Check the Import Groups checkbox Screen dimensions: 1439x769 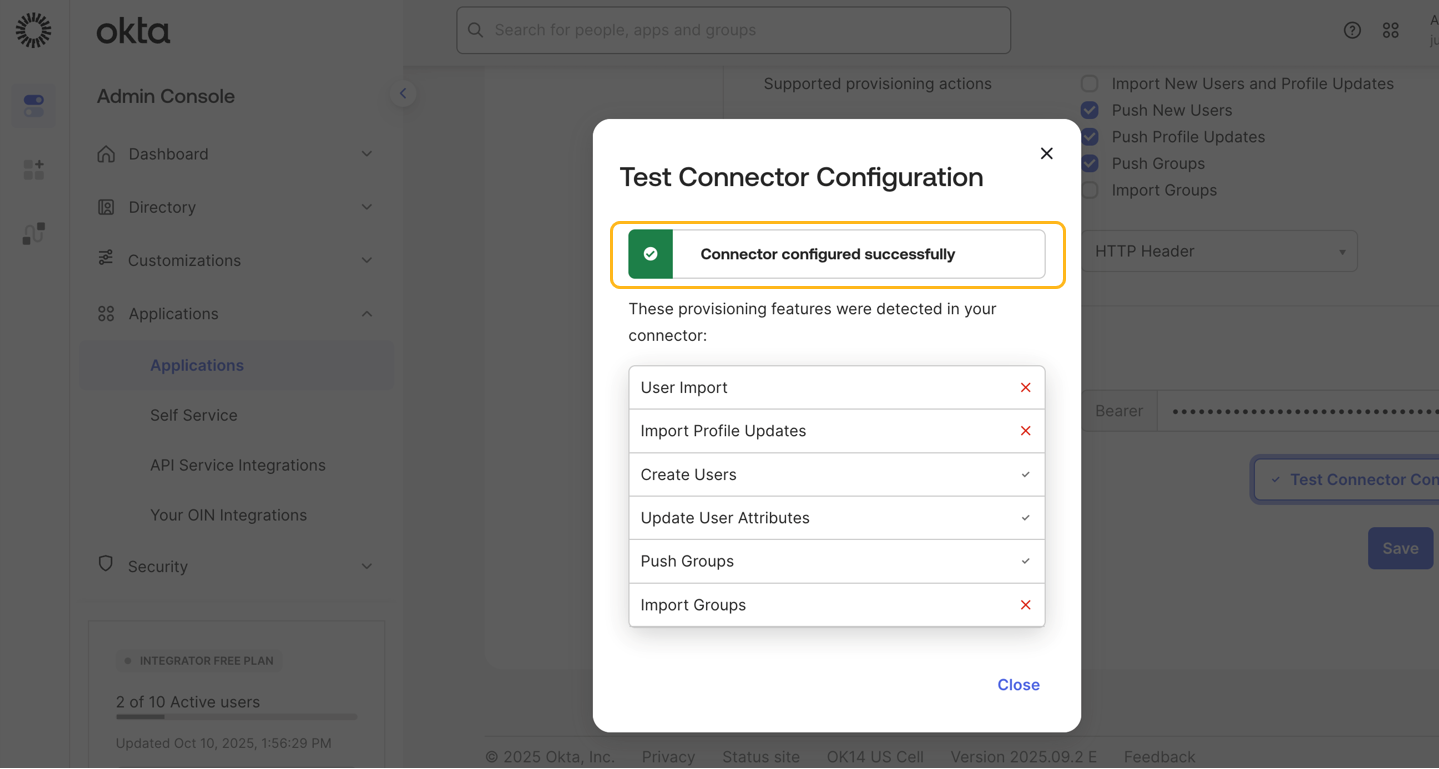tap(1090, 190)
